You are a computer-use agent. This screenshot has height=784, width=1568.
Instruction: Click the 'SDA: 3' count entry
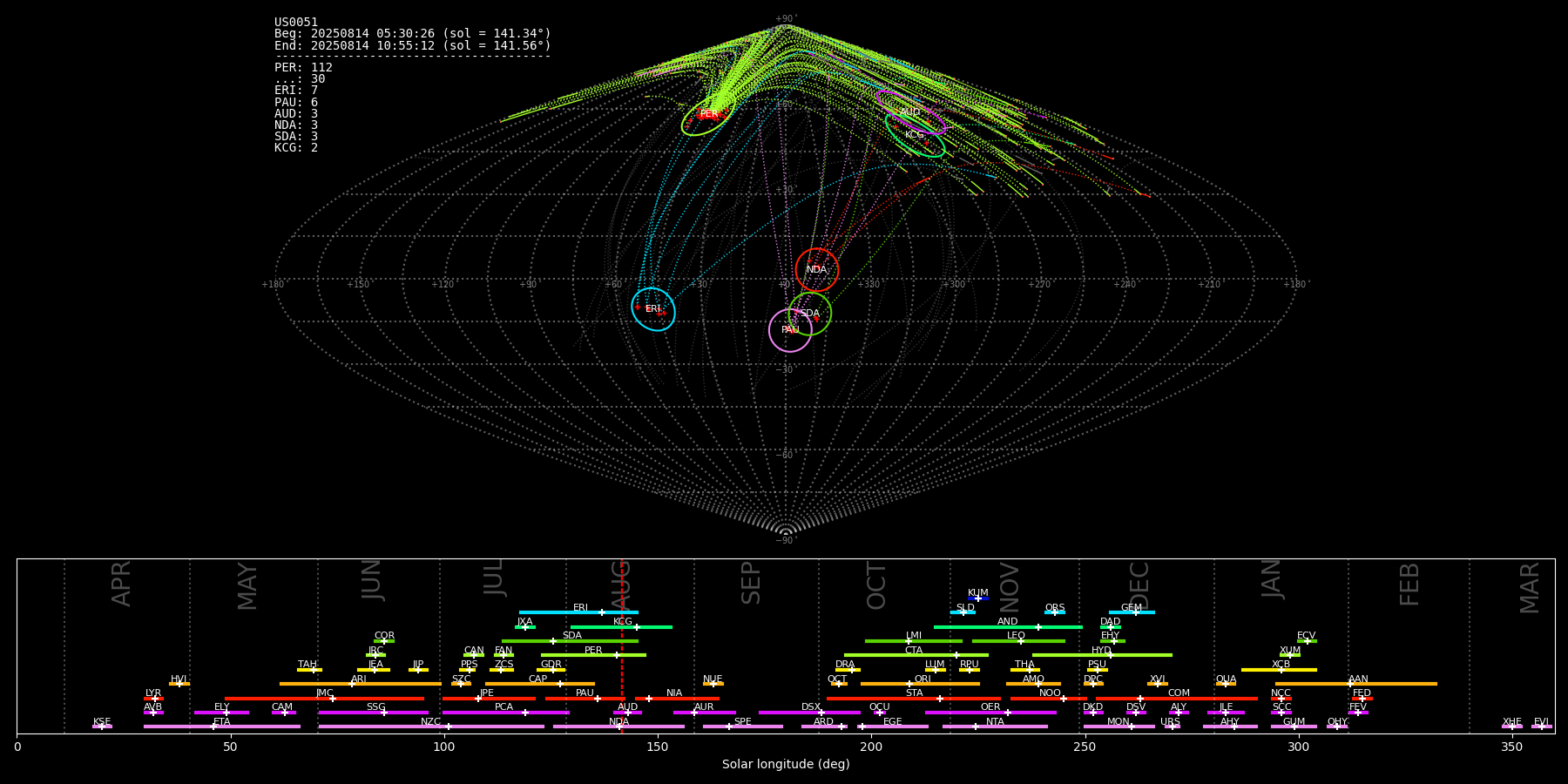296,137
